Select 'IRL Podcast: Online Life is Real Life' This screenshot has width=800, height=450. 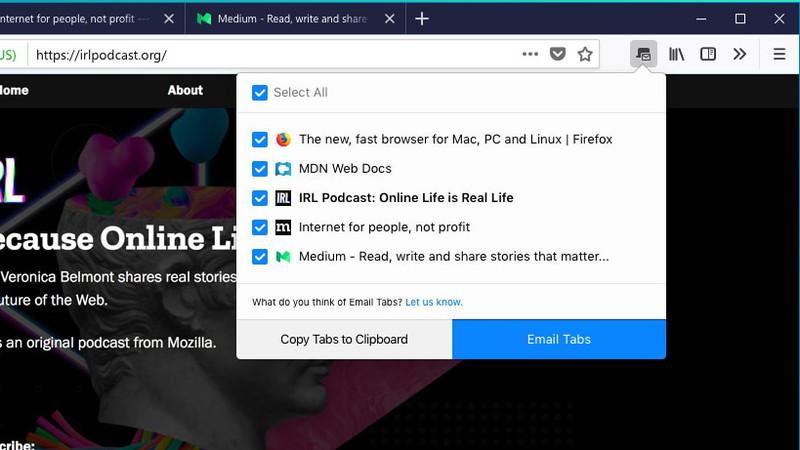406,198
